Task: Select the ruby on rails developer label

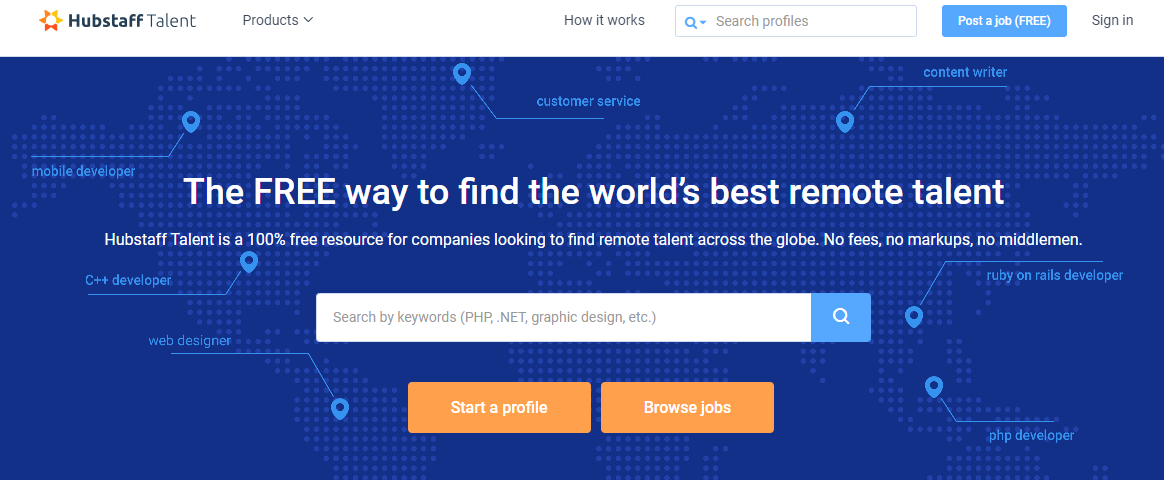Action: [x=1055, y=275]
